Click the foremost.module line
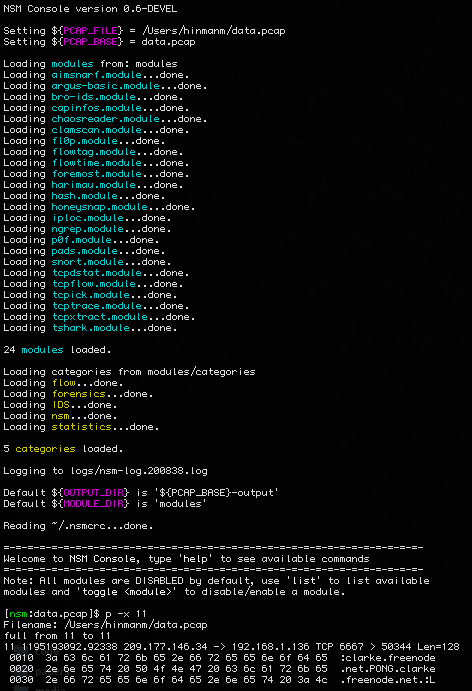Image resolution: width=472 pixels, height=691 pixels. pos(96,174)
